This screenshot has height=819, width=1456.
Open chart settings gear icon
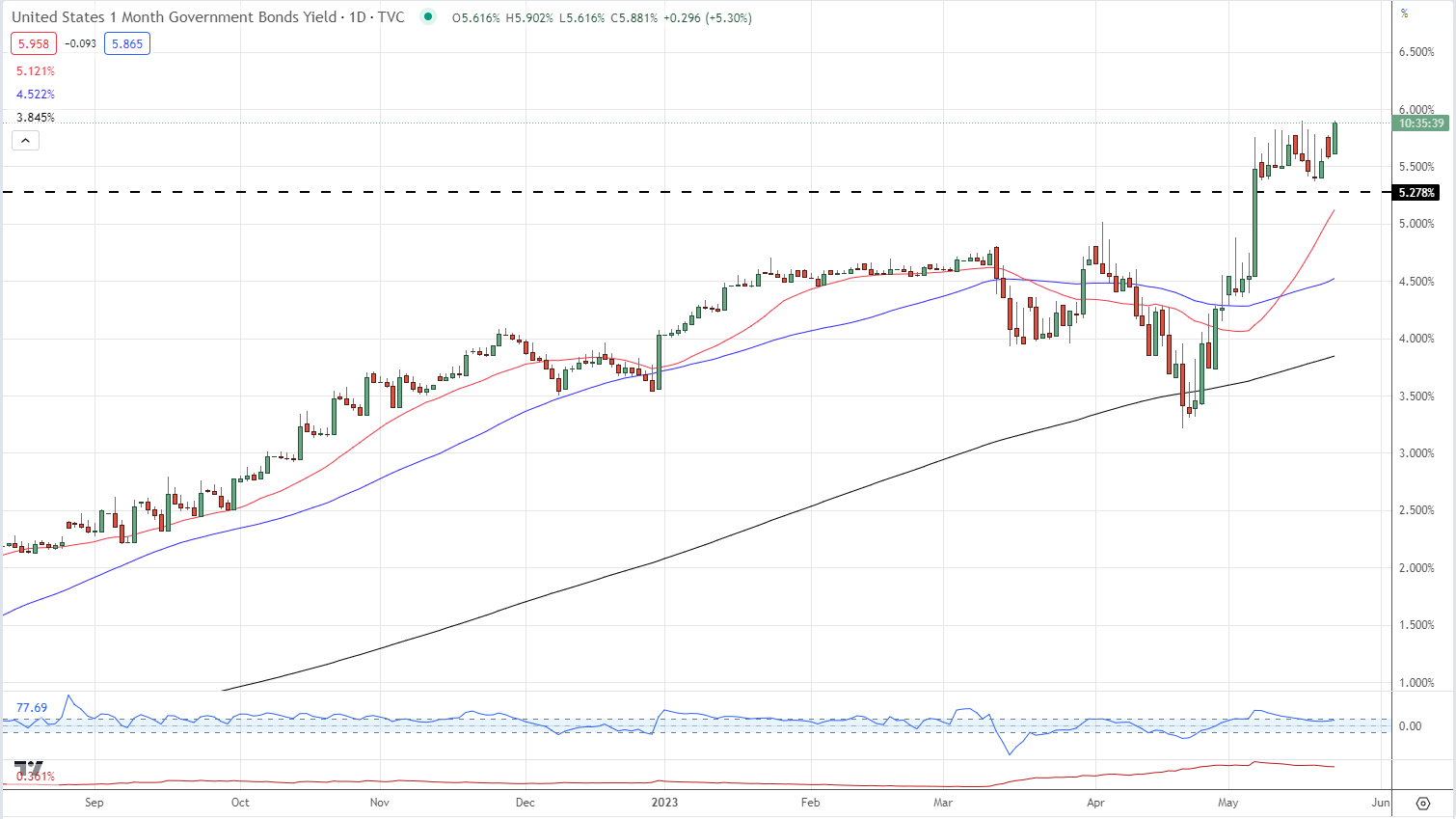tap(1423, 803)
